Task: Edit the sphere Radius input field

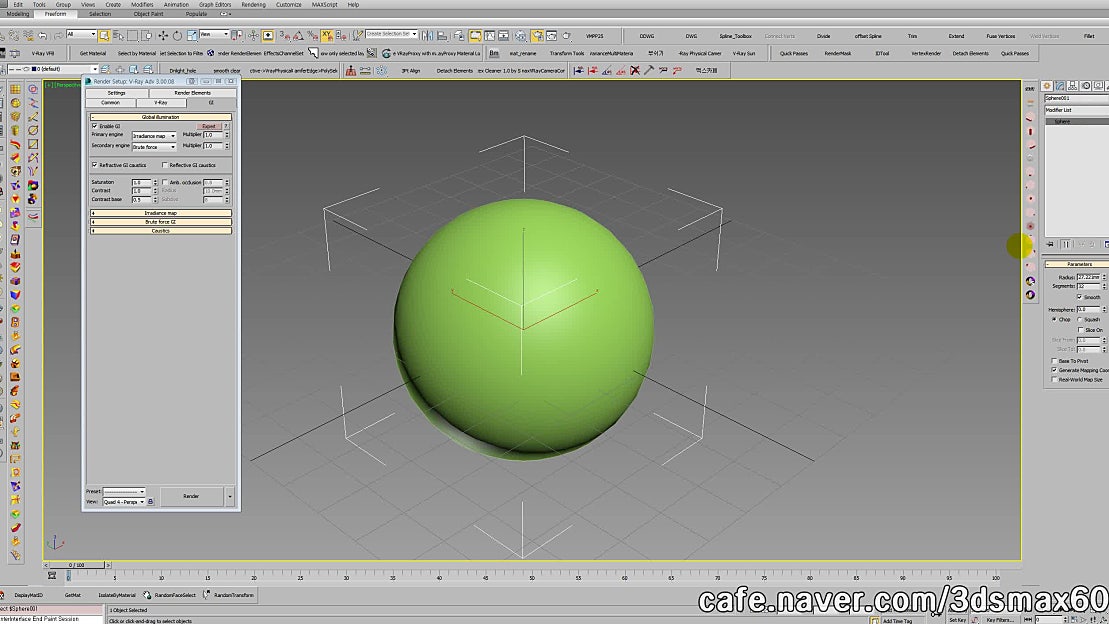Action: (x=1088, y=276)
